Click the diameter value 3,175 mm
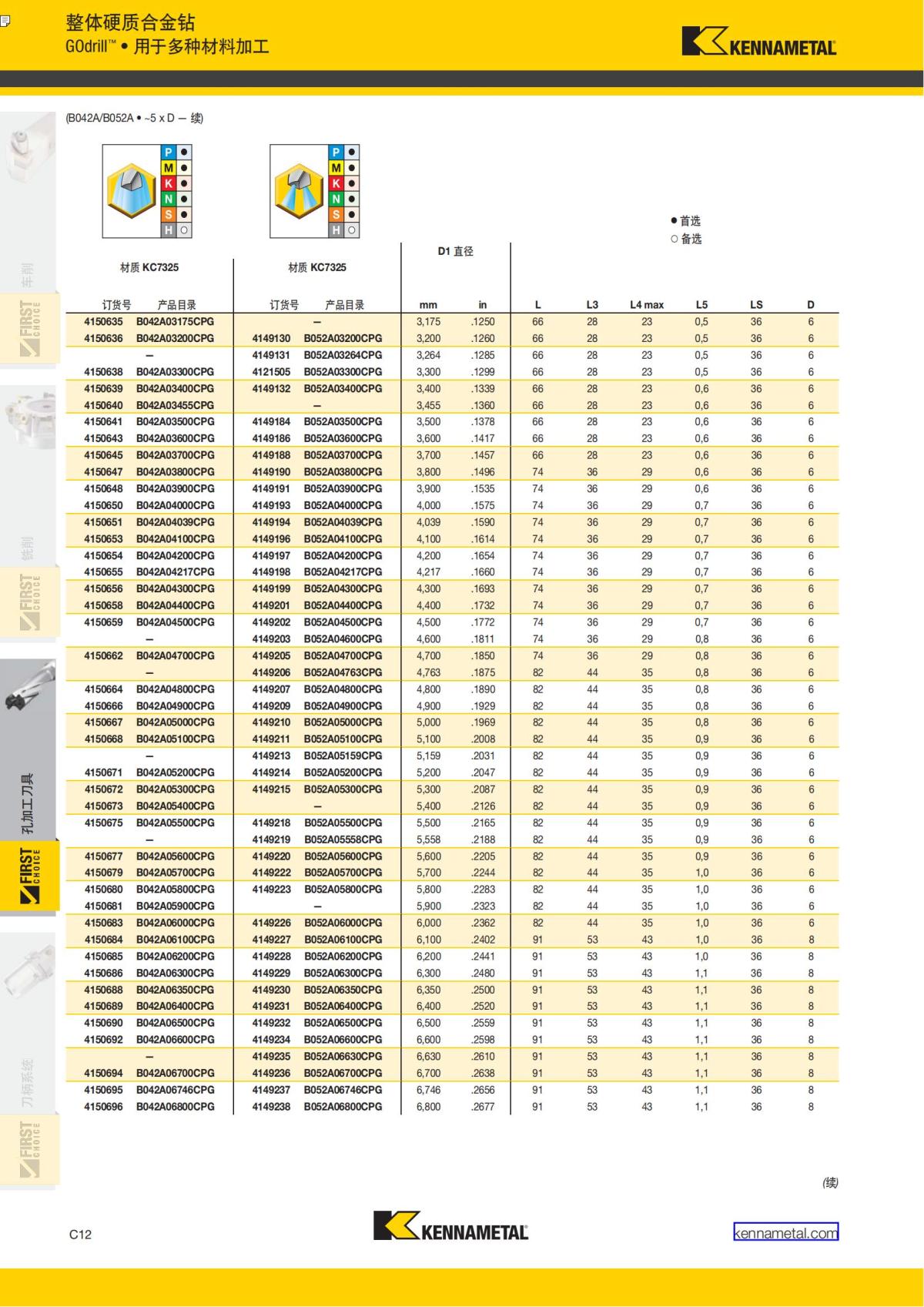The width and height of the screenshot is (924, 1307). [429, 322]
